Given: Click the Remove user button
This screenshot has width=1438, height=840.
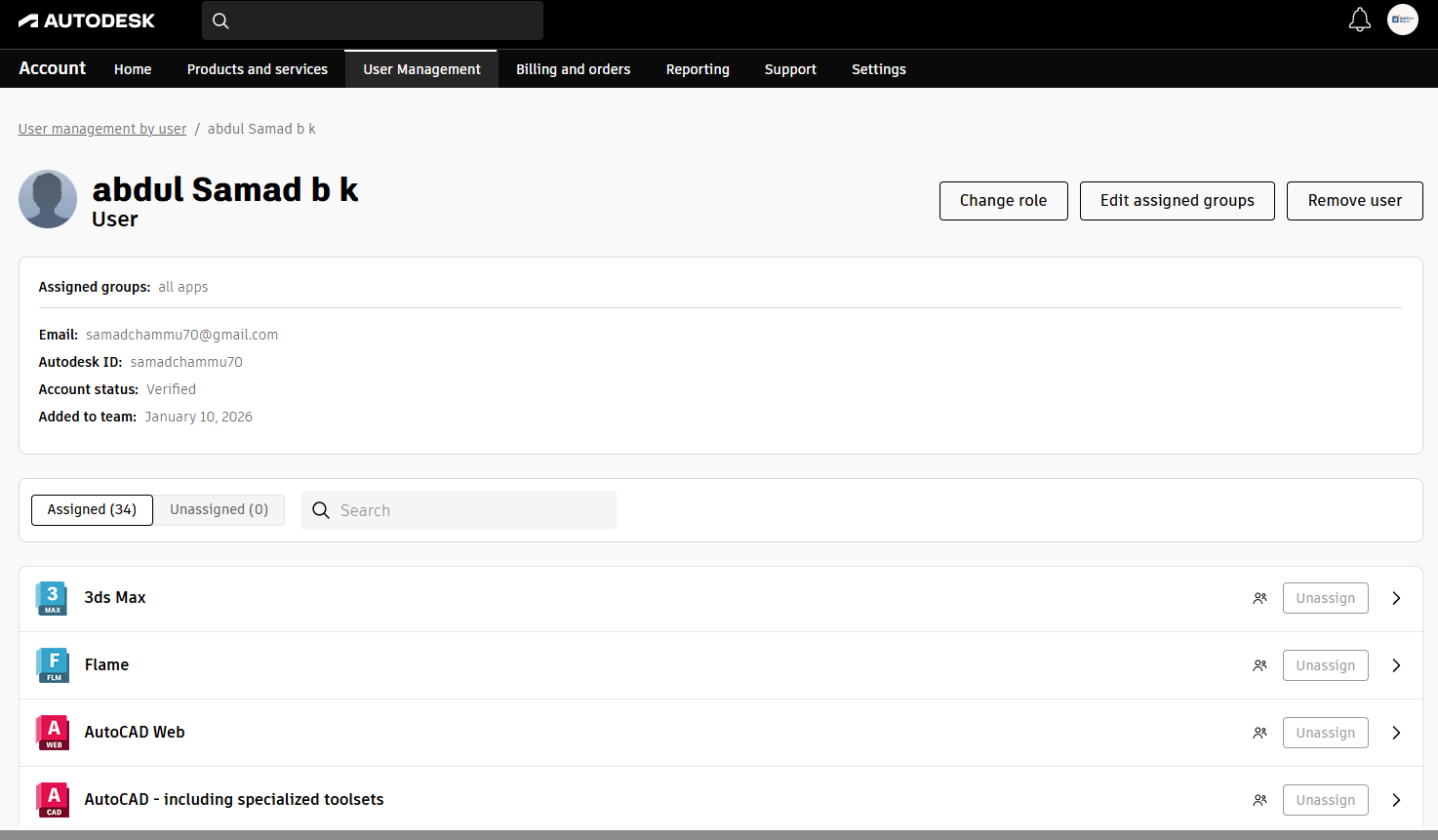Looking at the screenshot, I should pos(1355,201).
